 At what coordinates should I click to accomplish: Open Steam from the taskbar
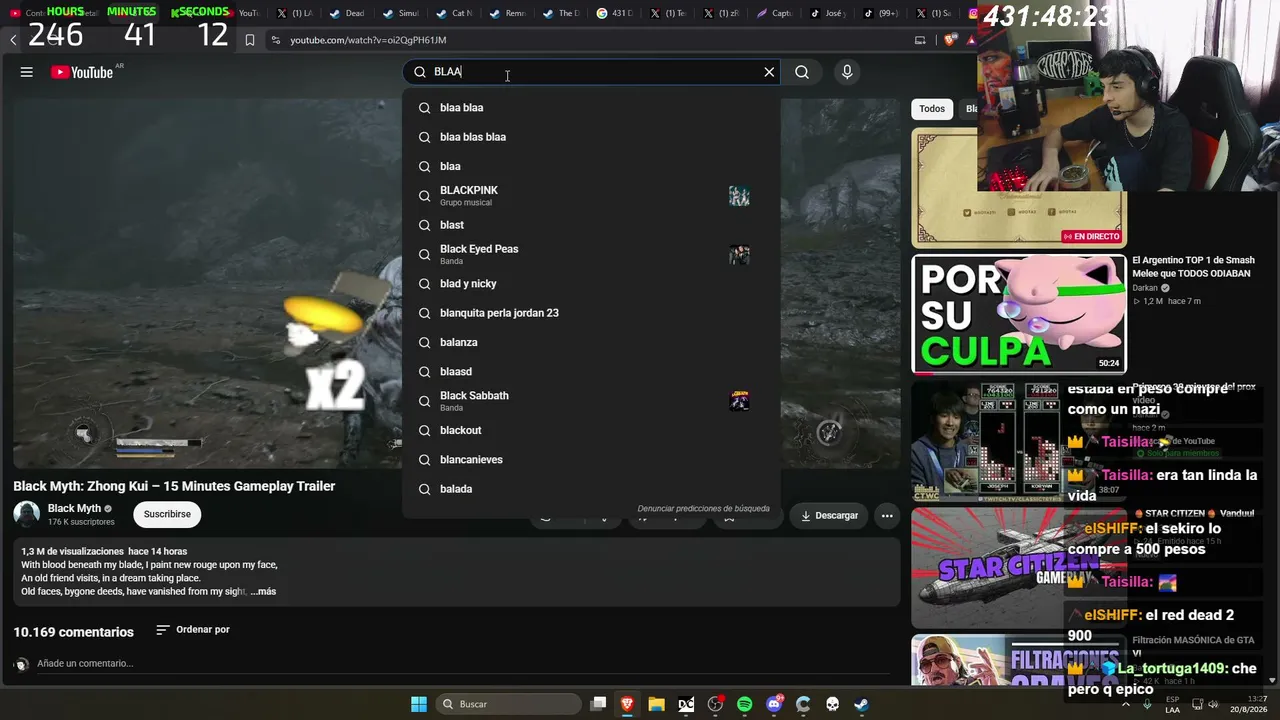coord(861,704)
